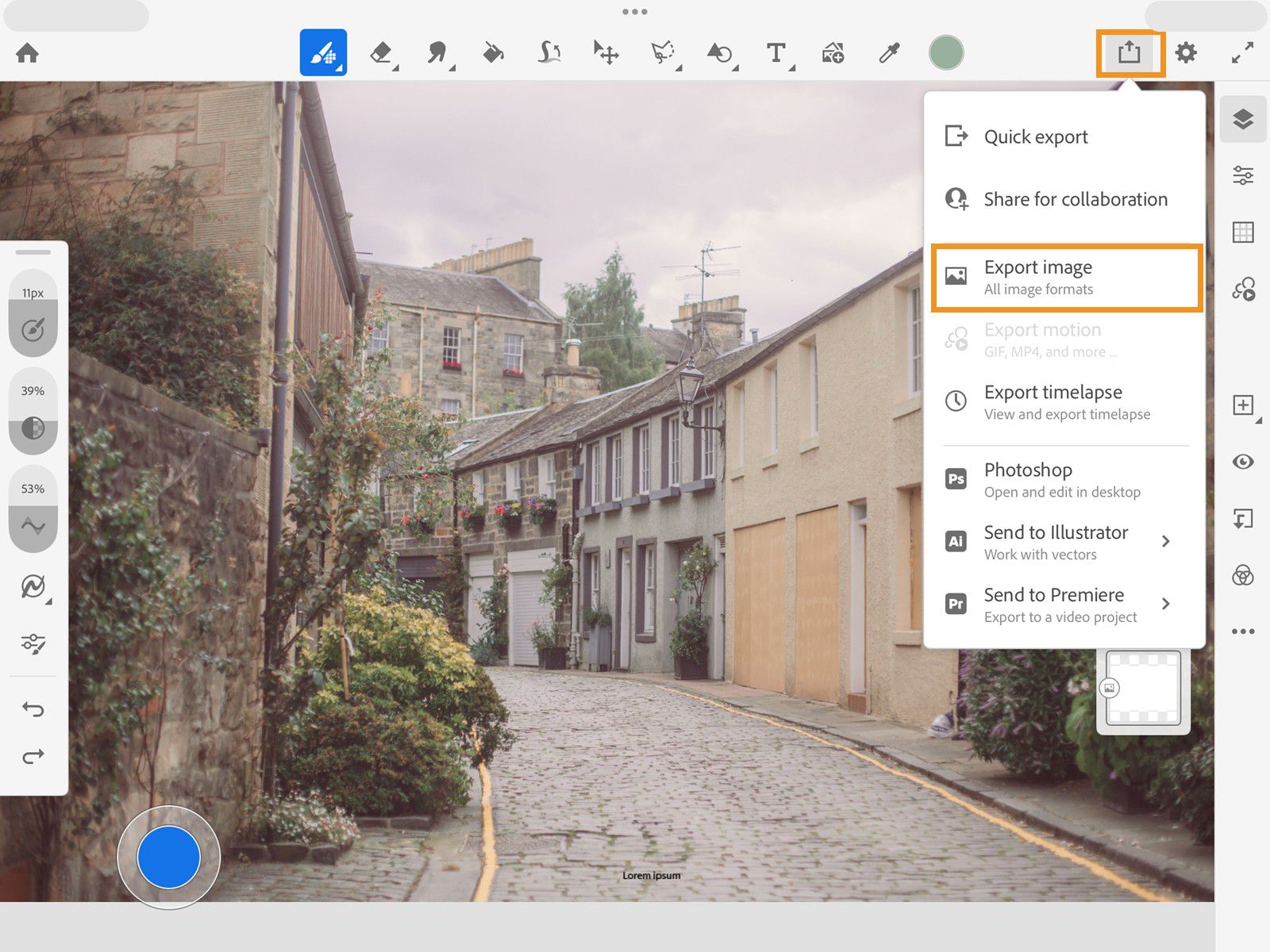The width and height of the screenshot is (1270, 952).
Task: Select the Liquify tool
Action: click(x=549, y=53)
